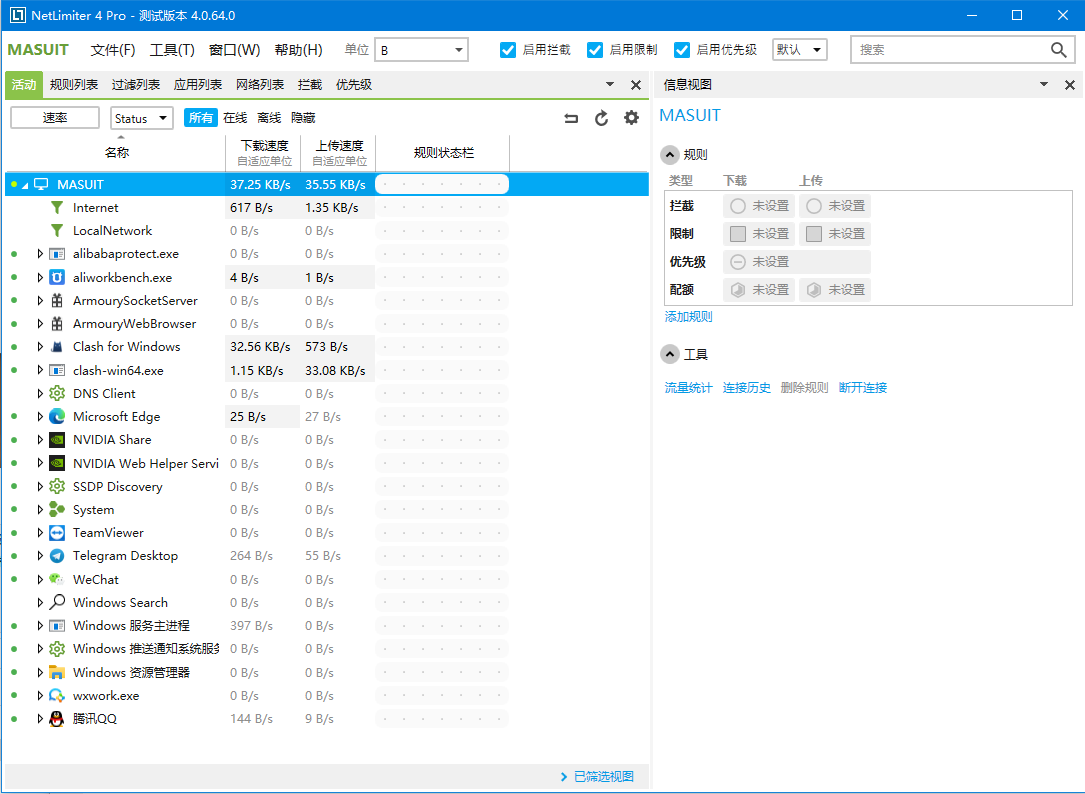1085x794 pixels.
Task: Click the 速率 button
Action: [x=55, y=118]
